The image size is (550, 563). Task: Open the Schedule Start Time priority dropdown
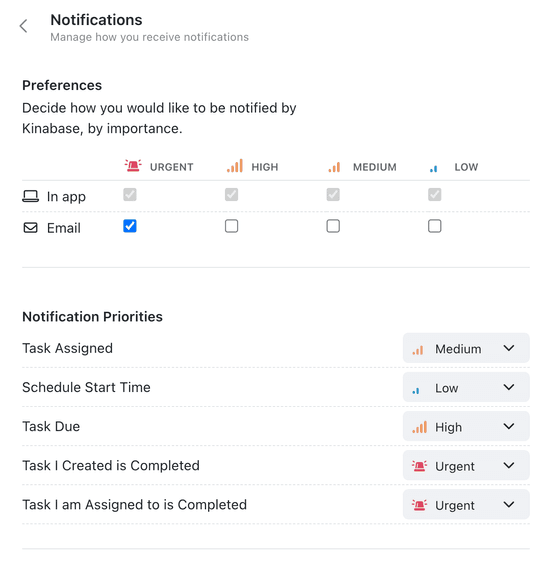[466, 387]
